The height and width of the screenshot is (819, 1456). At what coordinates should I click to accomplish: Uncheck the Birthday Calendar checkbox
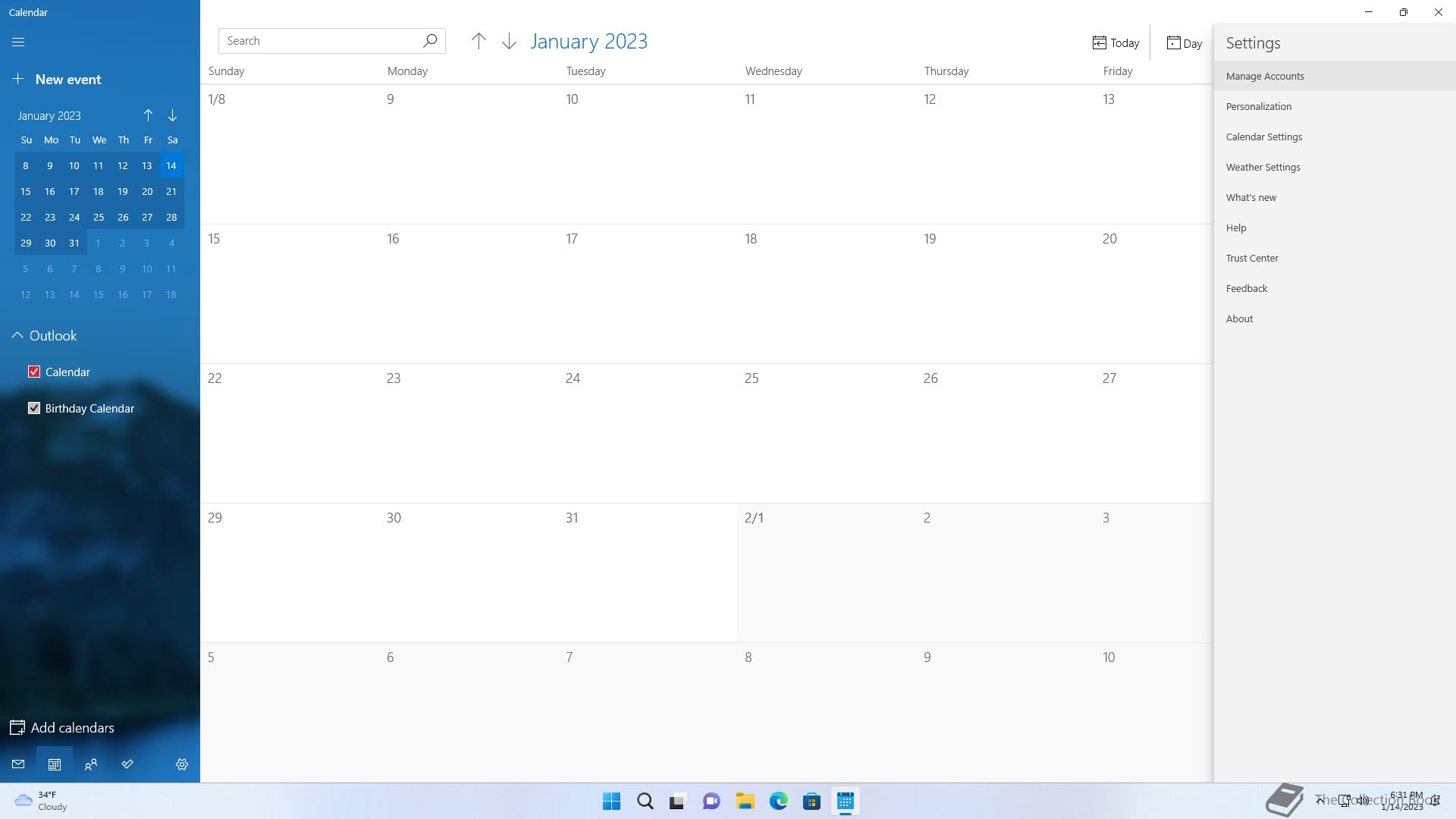pos(34,408)
